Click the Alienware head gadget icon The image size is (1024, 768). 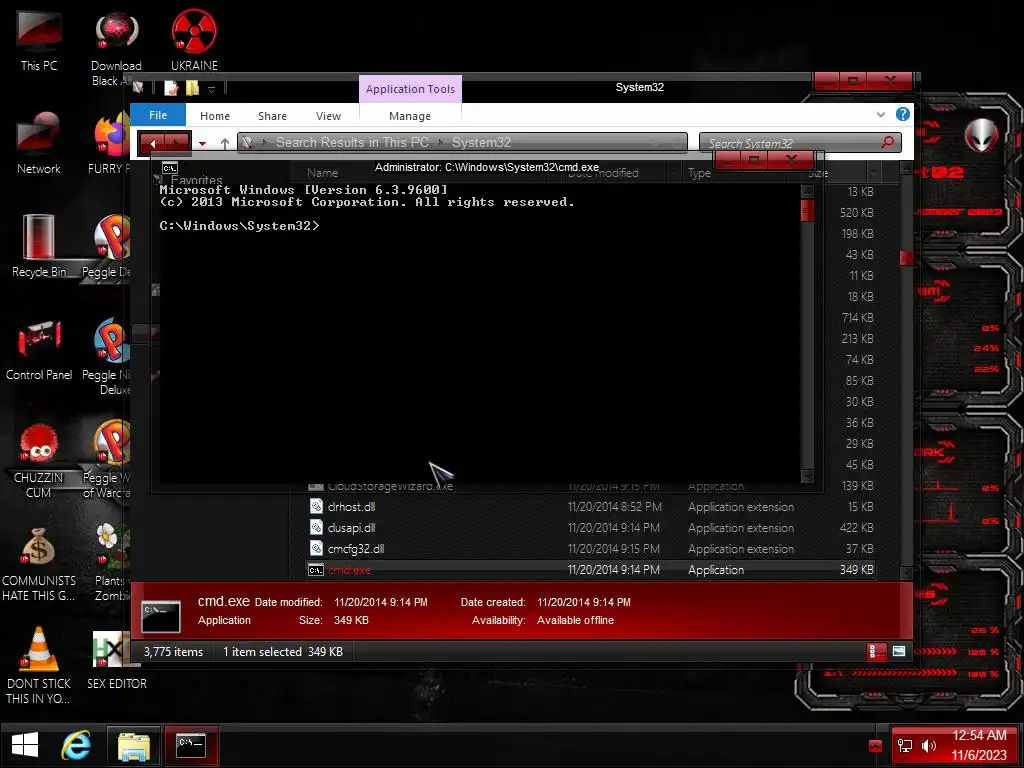pyautogui.click(x=981, y=135)
